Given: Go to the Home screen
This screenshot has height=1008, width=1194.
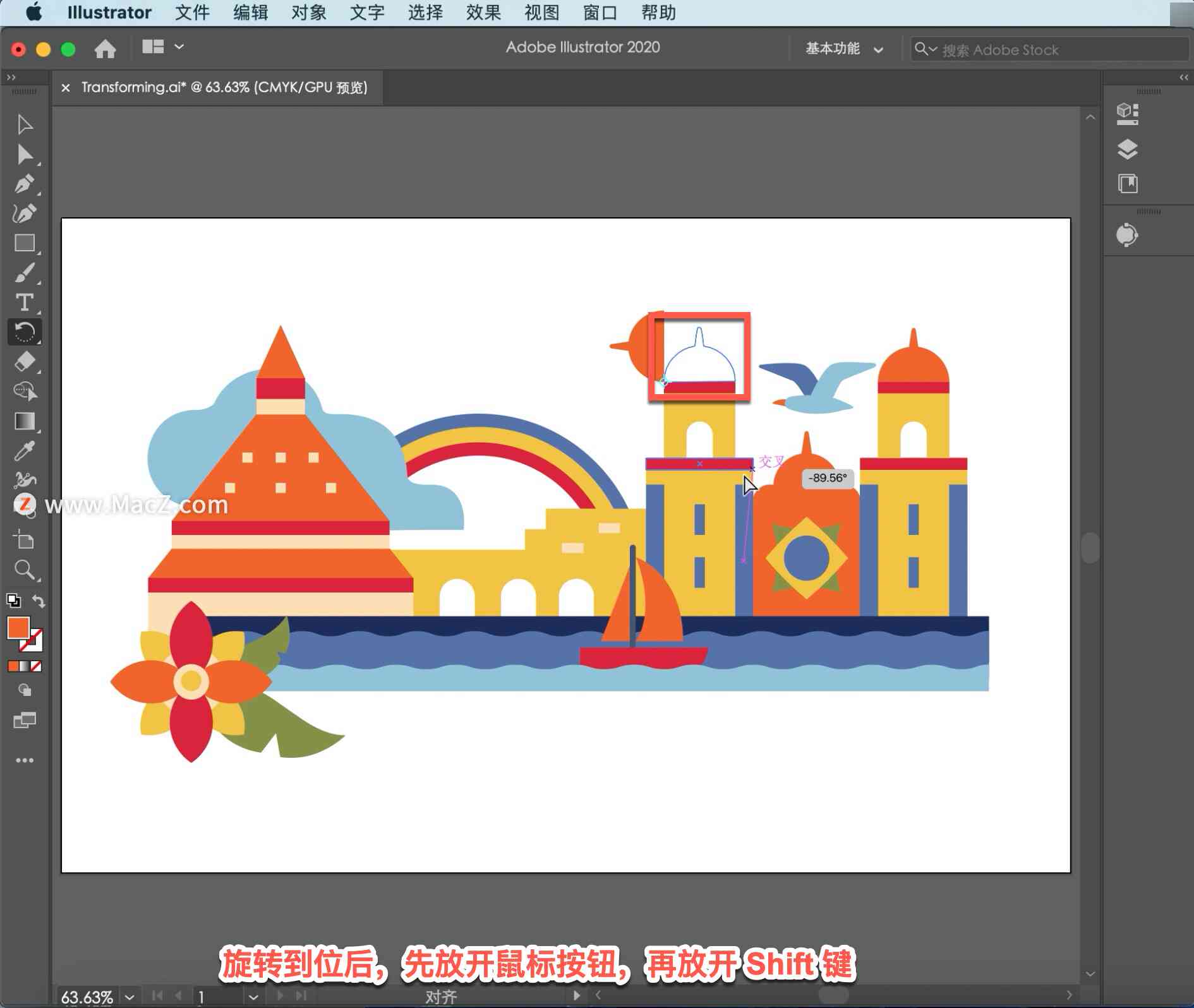Looking at the screenshot, I should 105,49.
